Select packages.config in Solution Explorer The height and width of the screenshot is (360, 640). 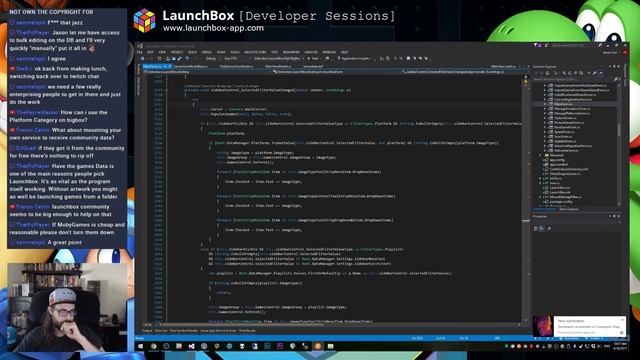pyautogui.click(x=562, y=202)
